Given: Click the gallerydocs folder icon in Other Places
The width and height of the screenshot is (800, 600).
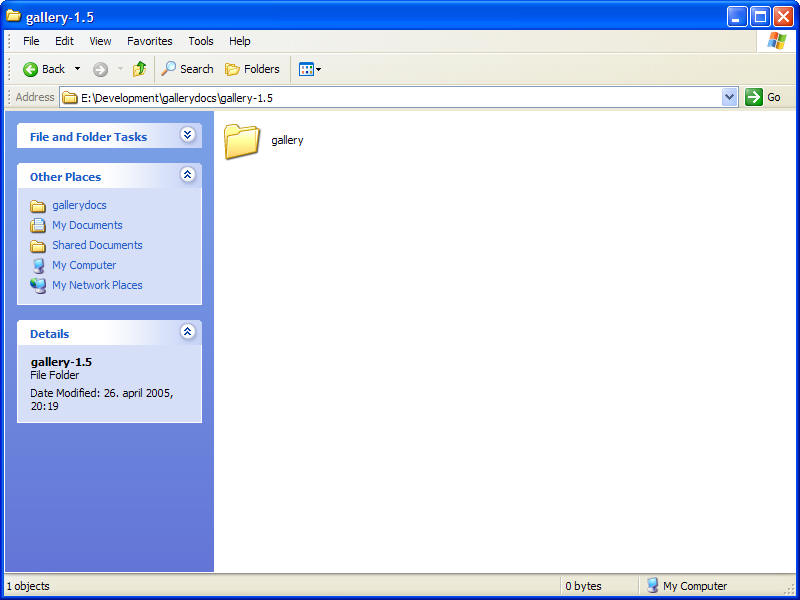Looking at the screenshot, I should [x=38, y=206].
